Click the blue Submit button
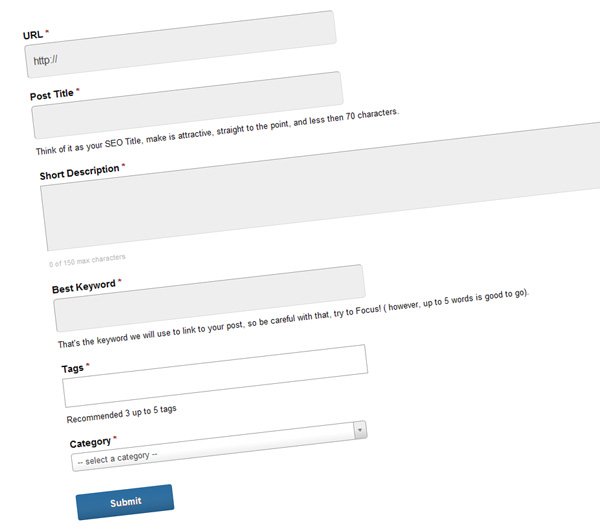Screen dimensions: 600x531 pos(125,502)
